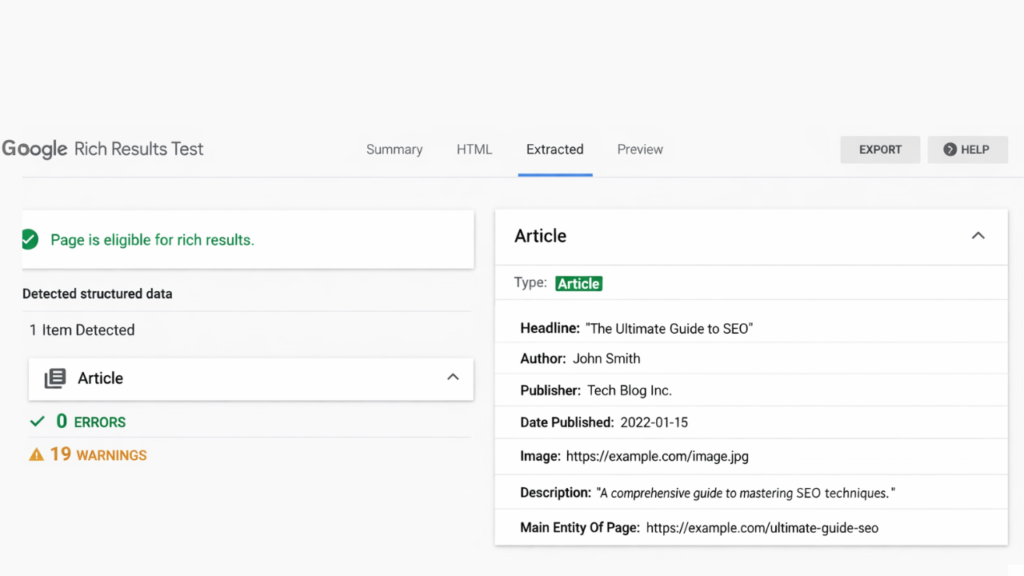Screen dimensions: 1024x576
Task: Switch to the Summary tab
Action: (394, 149)
